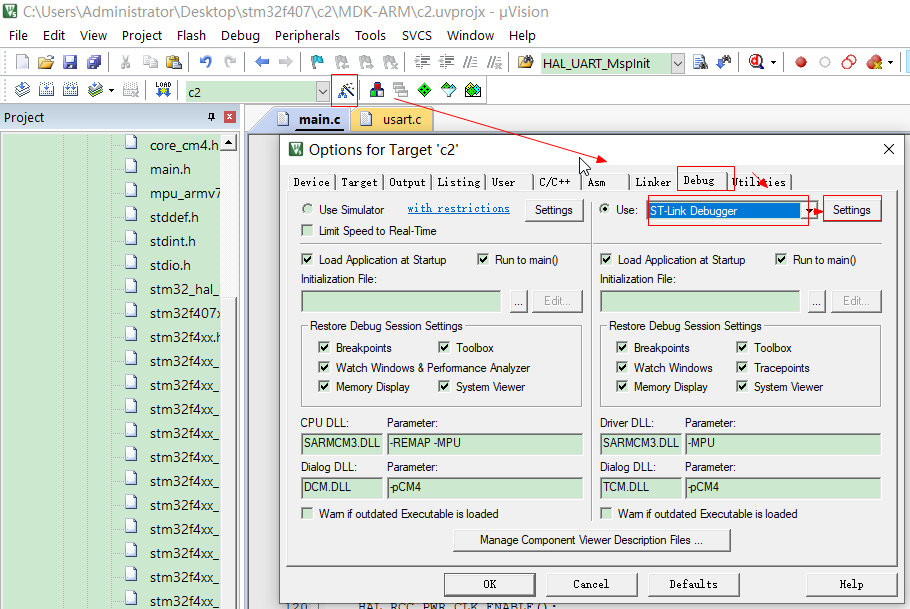This screenshot has width=910, height=609.
Task: Open Select Software Packs icon
Action: (x=449, y=90)
